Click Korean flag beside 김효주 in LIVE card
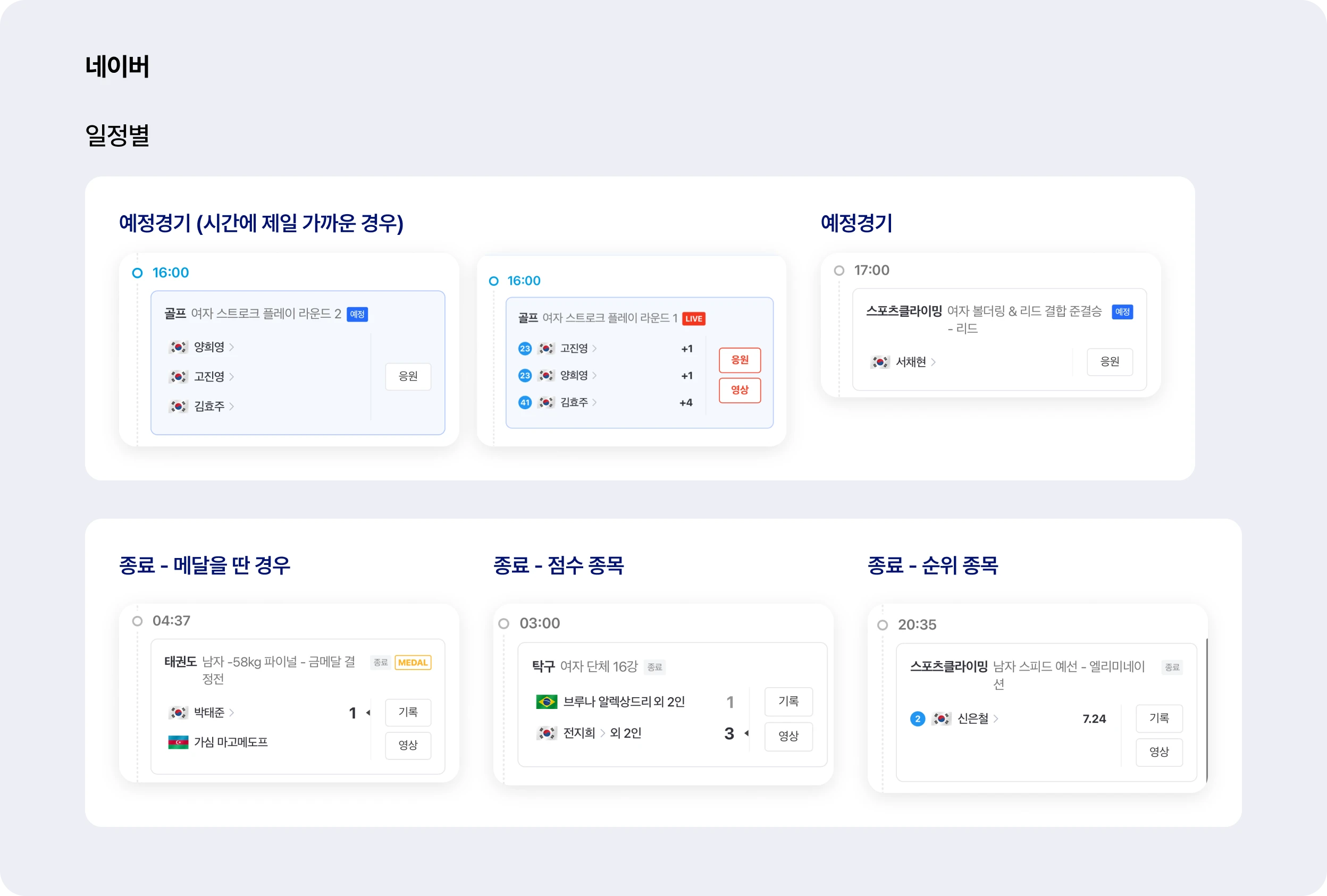The height and width of the screenshot is (896, 1327). [x=547, y=402]
